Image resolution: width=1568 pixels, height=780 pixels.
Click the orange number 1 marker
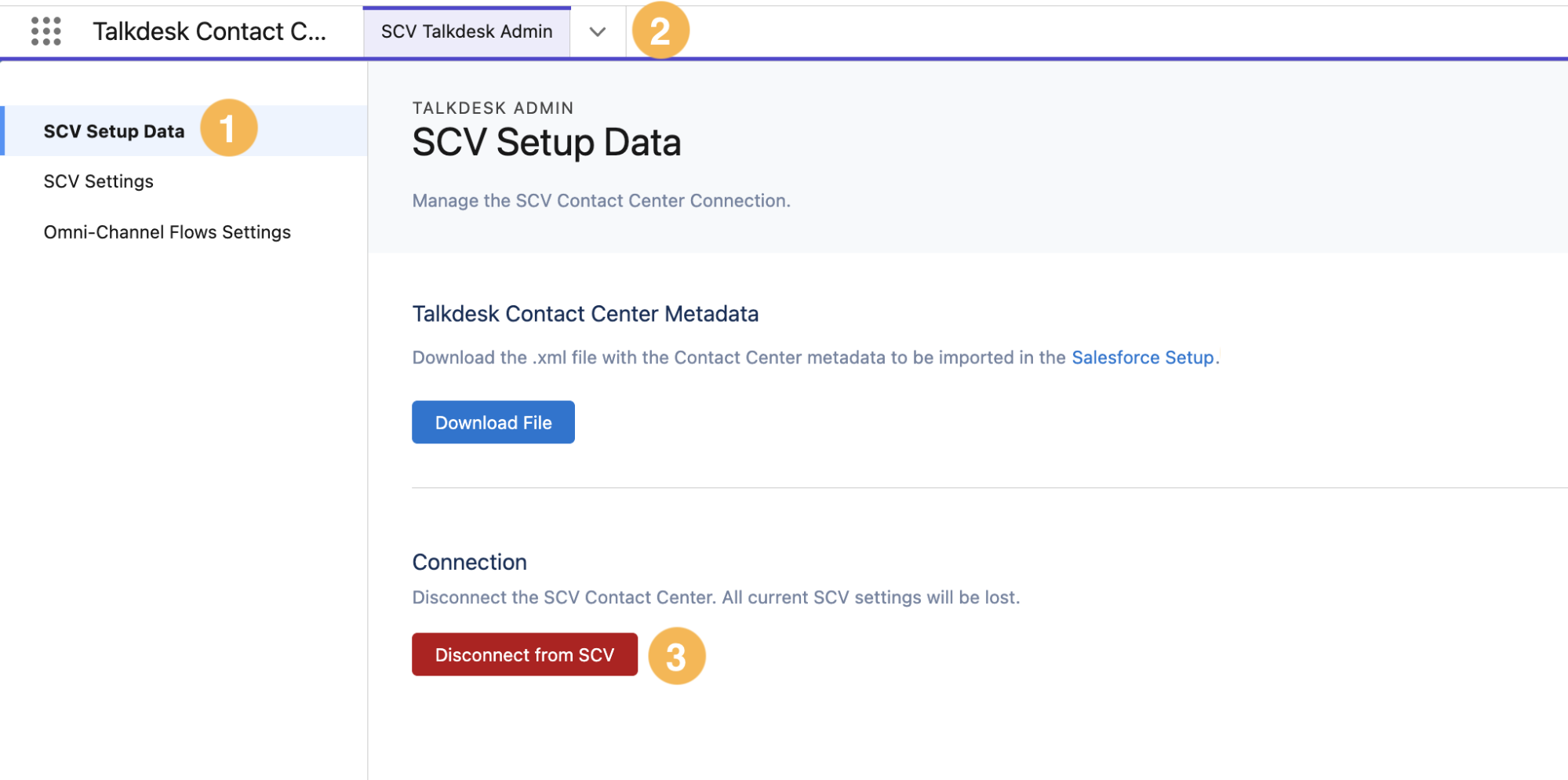[x=229, y=128]
